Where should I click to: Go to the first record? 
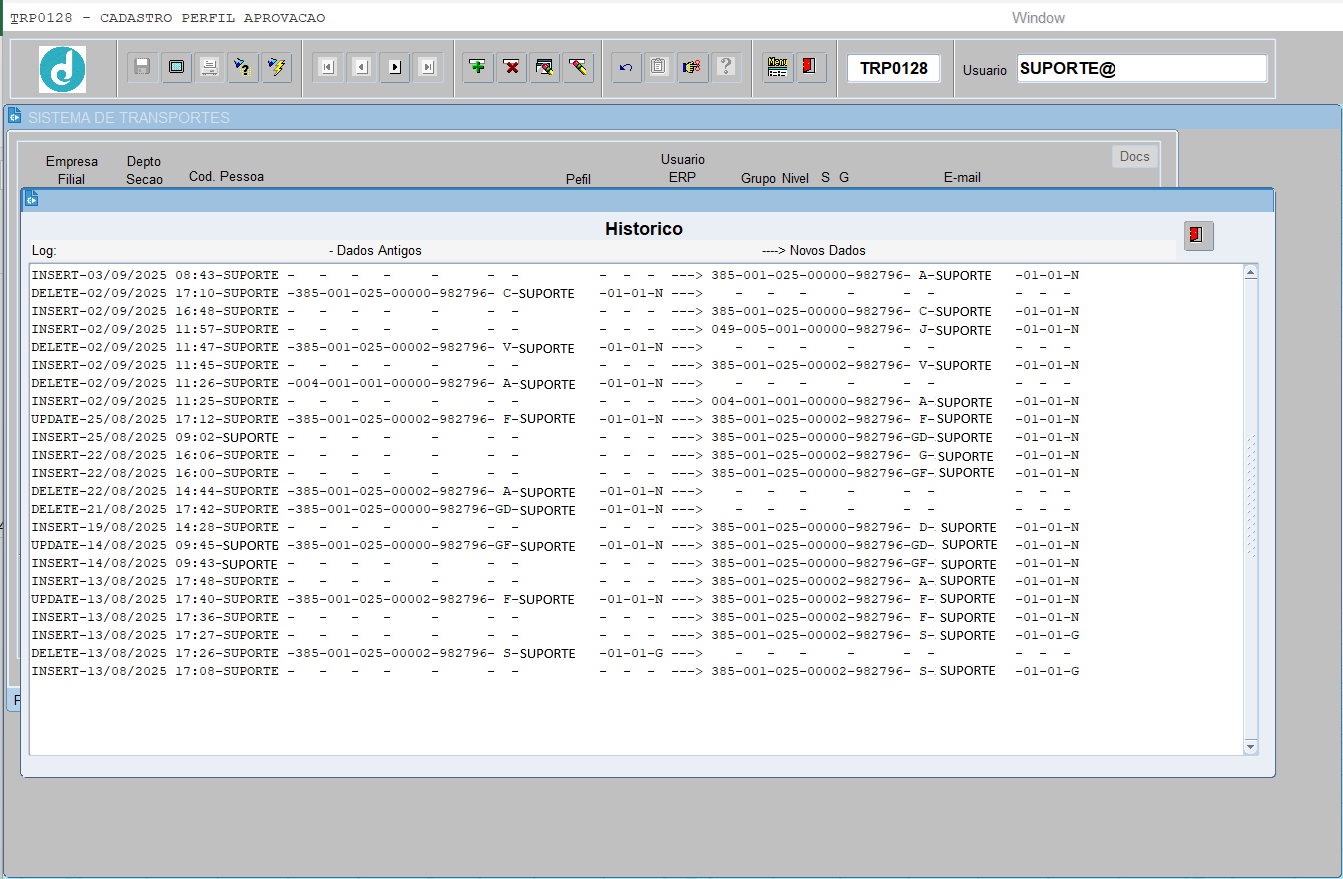coord(327,67)
